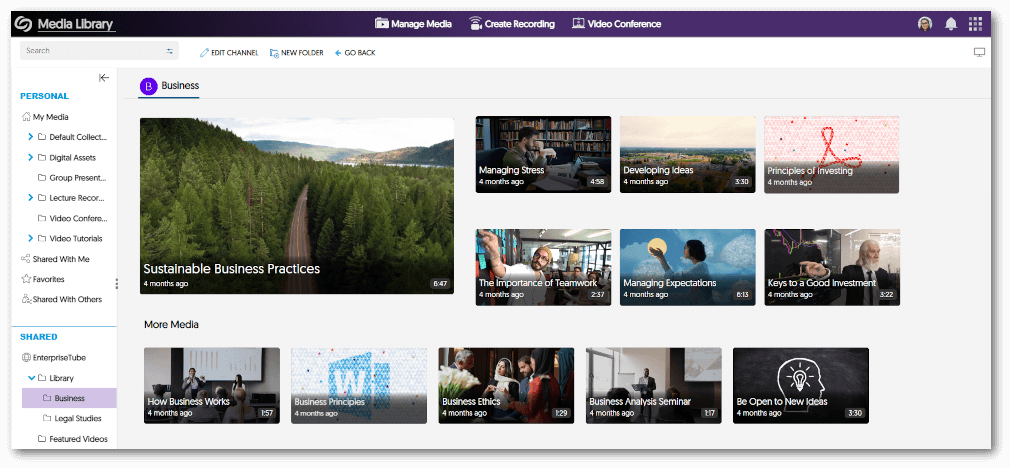Viewport: 1010px width, 468px height.
Task: Open Shared With Others
Action: 61,299
